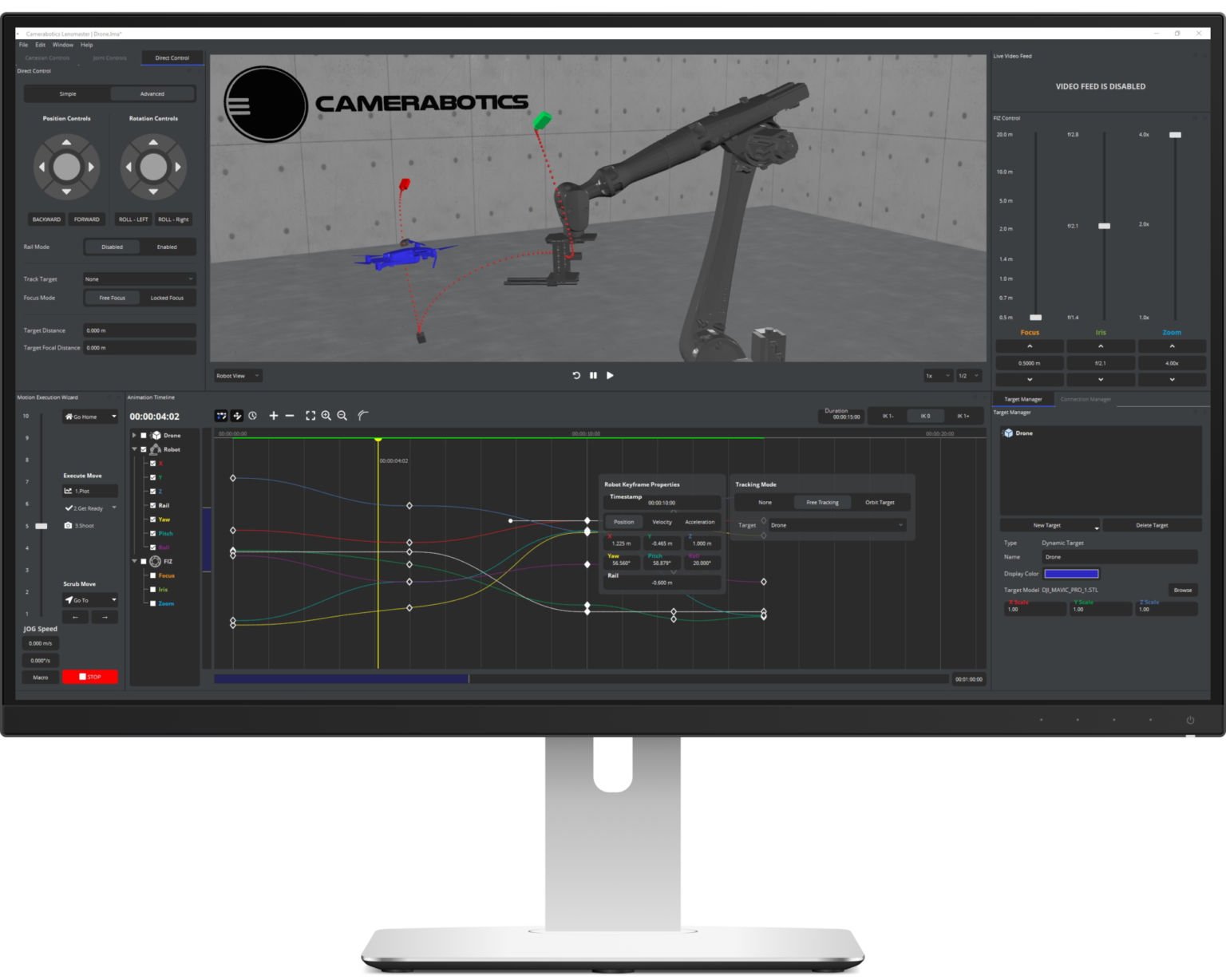Open the Connection Manager tab
1226x980 pixels.
tap(1087, 399)
